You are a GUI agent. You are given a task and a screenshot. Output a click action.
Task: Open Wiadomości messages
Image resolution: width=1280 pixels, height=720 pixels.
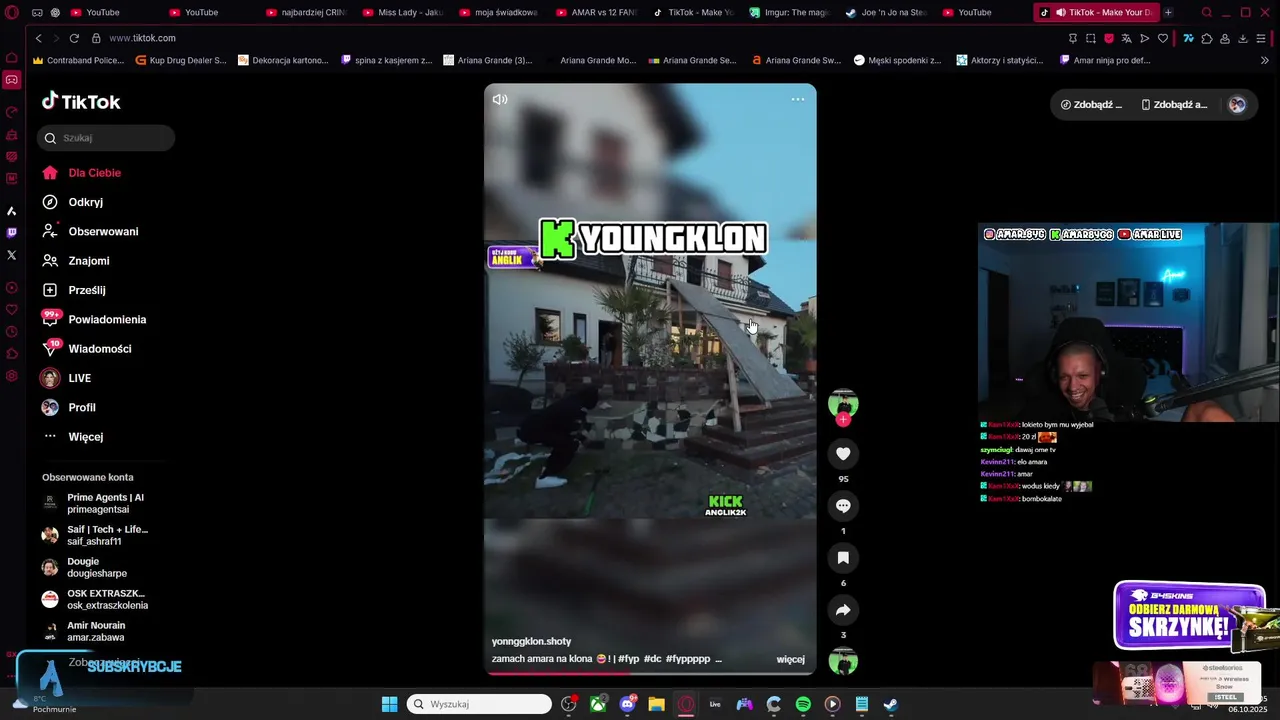pos(86,349)
